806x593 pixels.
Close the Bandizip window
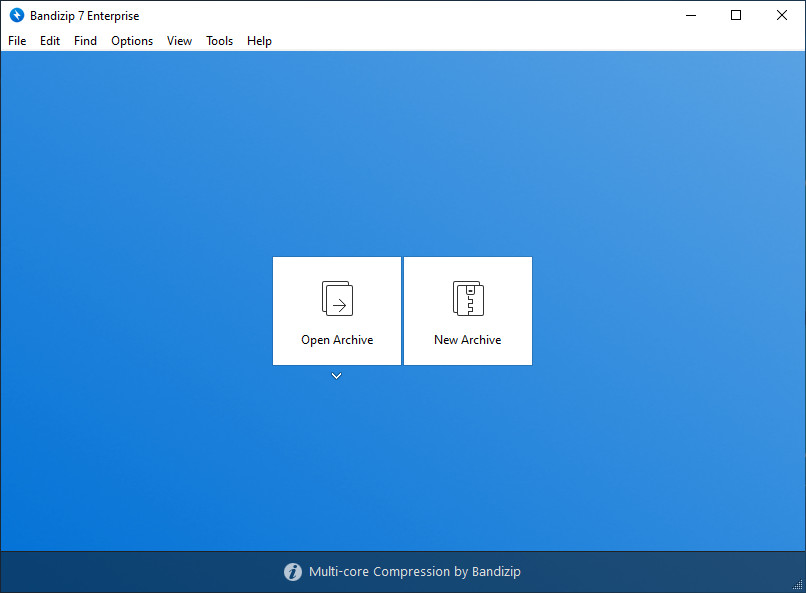pos(782,15)
